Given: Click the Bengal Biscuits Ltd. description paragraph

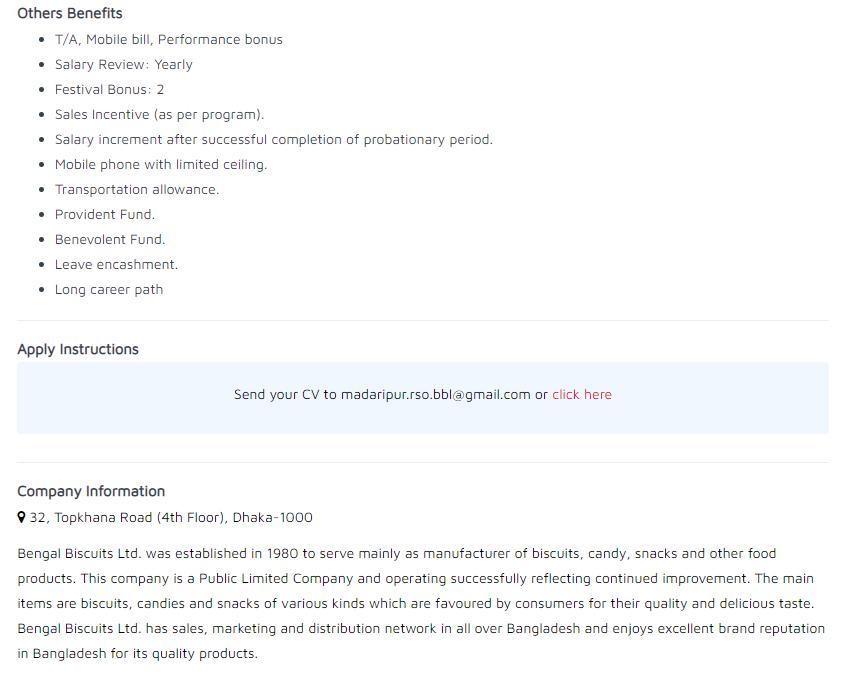Looking at the screenshot, I should click(x=421, y=603).
